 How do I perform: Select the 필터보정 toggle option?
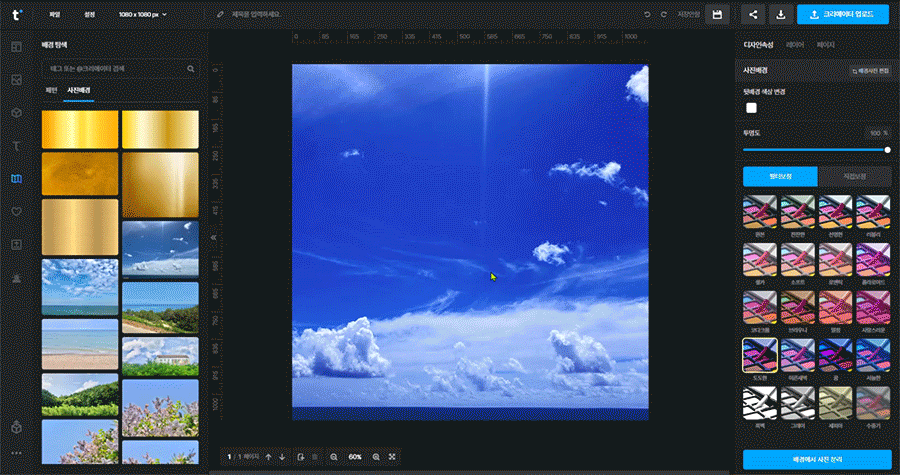[x=780, y=176]
